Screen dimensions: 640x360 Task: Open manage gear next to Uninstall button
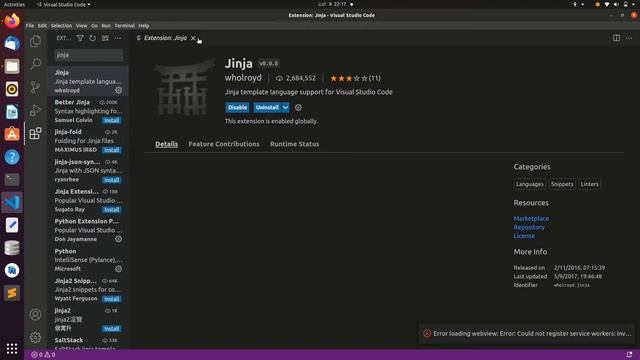(298, 107)
